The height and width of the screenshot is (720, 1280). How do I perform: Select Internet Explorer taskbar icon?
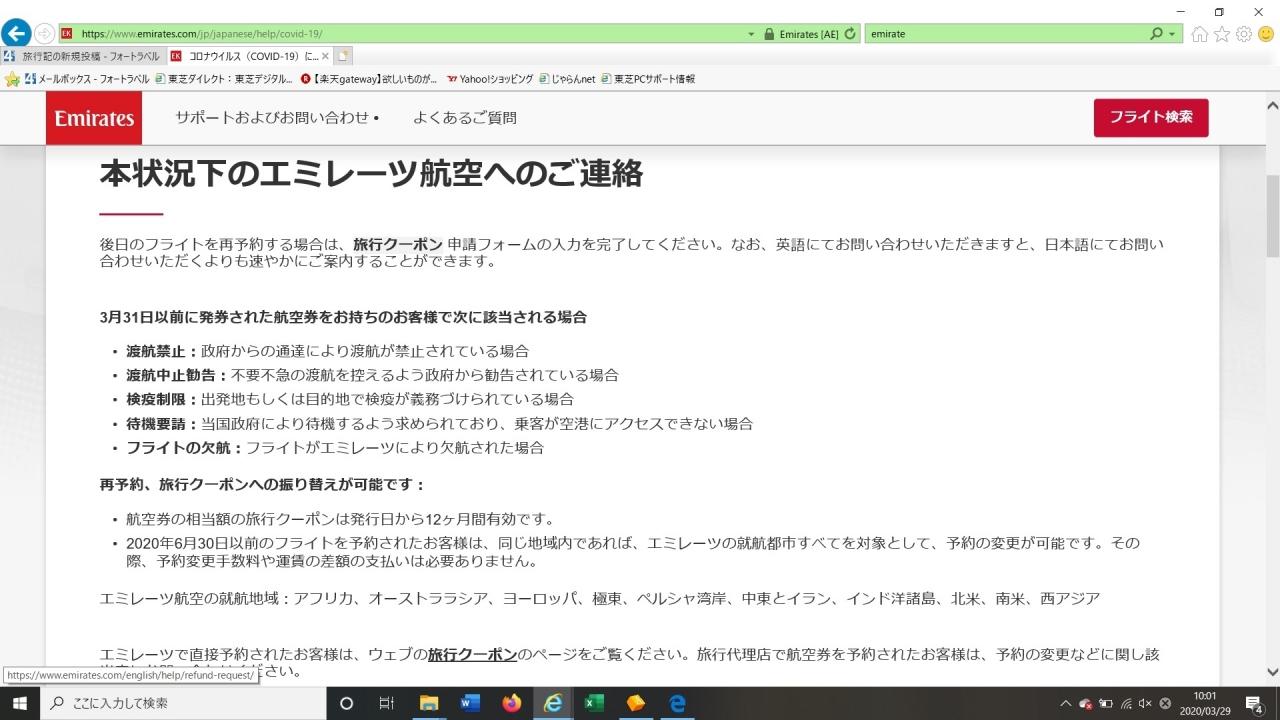553,703
